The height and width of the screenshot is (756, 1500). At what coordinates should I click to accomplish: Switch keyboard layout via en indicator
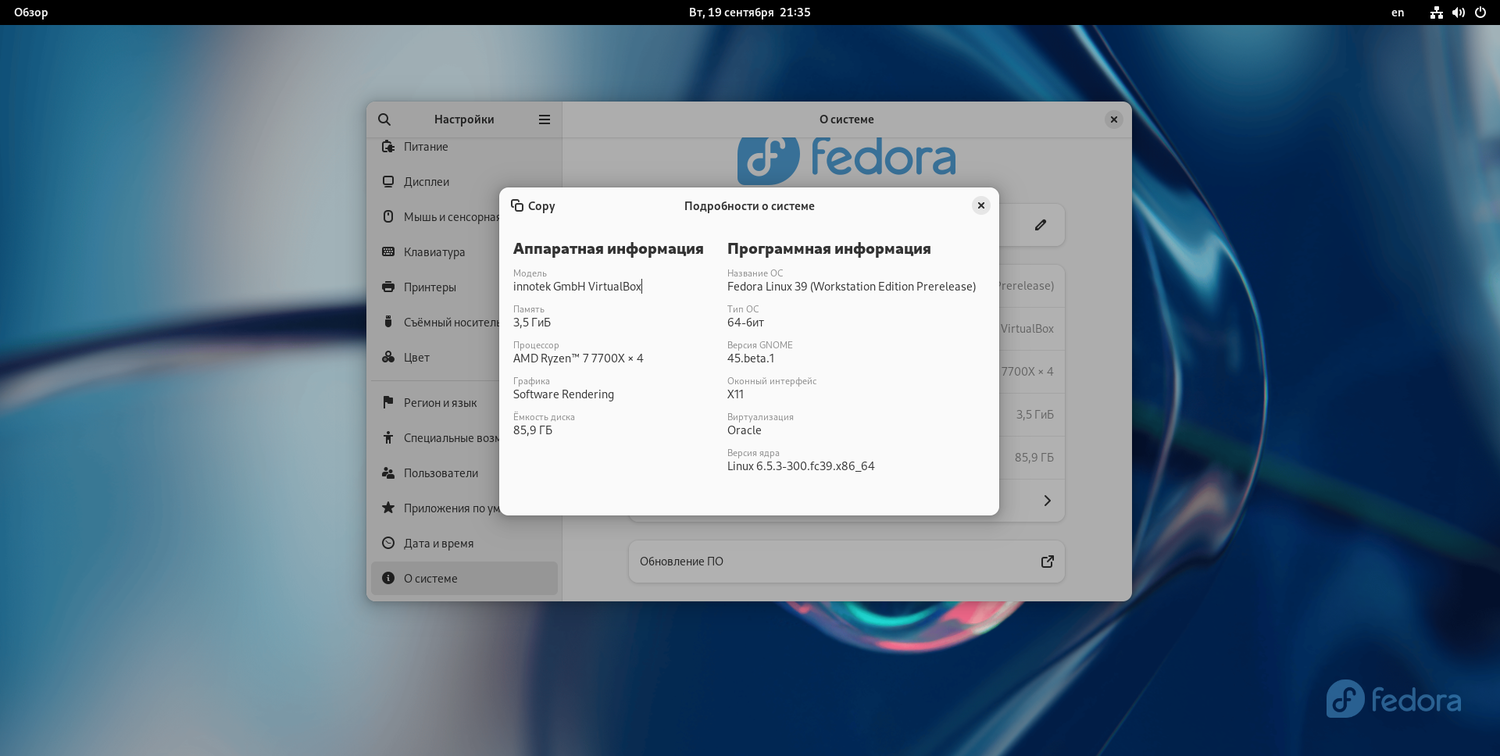(x=1398, y=12)
